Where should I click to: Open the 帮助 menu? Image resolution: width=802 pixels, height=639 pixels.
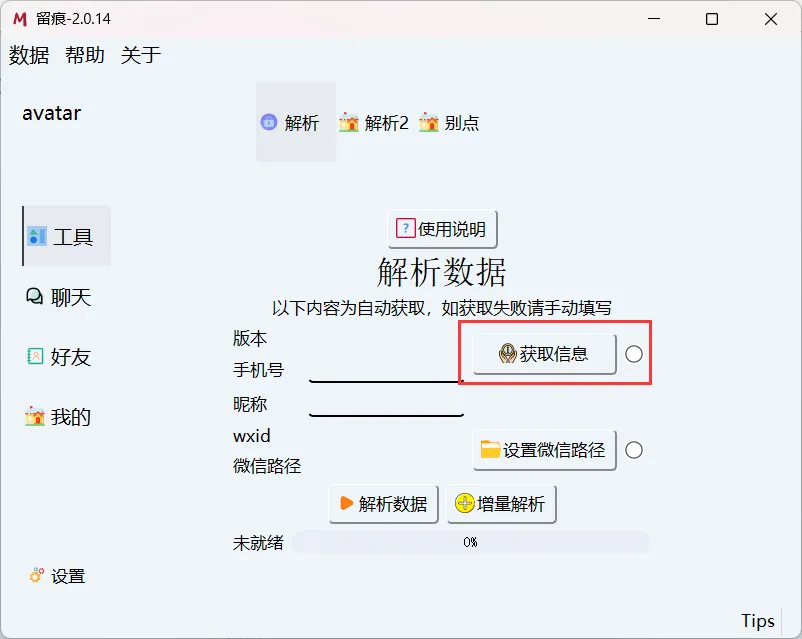pos(84,56)
